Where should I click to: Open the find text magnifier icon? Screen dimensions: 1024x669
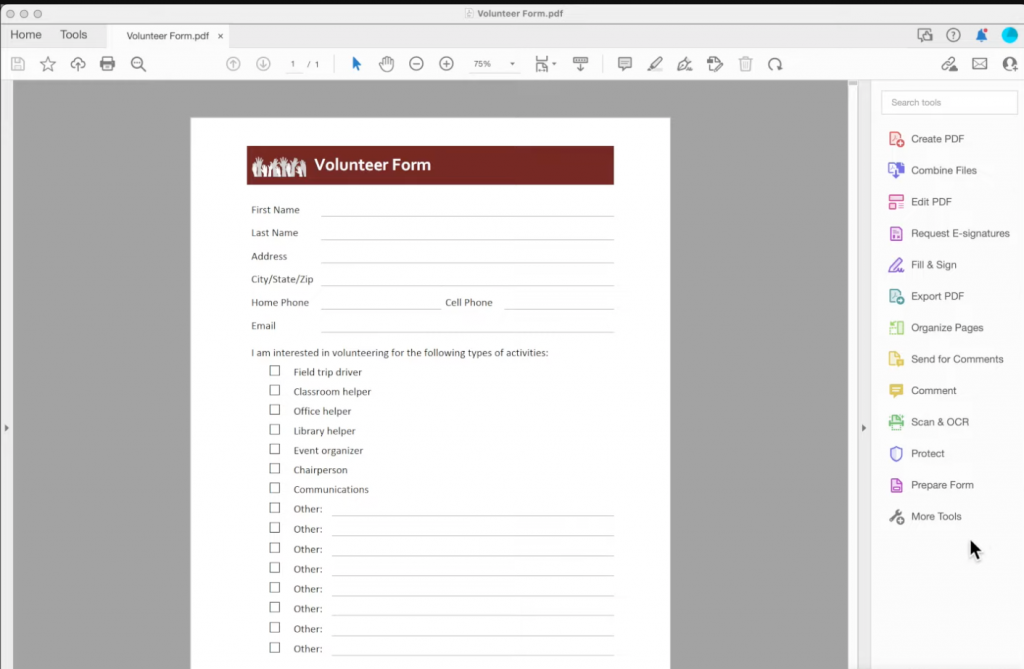[138, 64]
